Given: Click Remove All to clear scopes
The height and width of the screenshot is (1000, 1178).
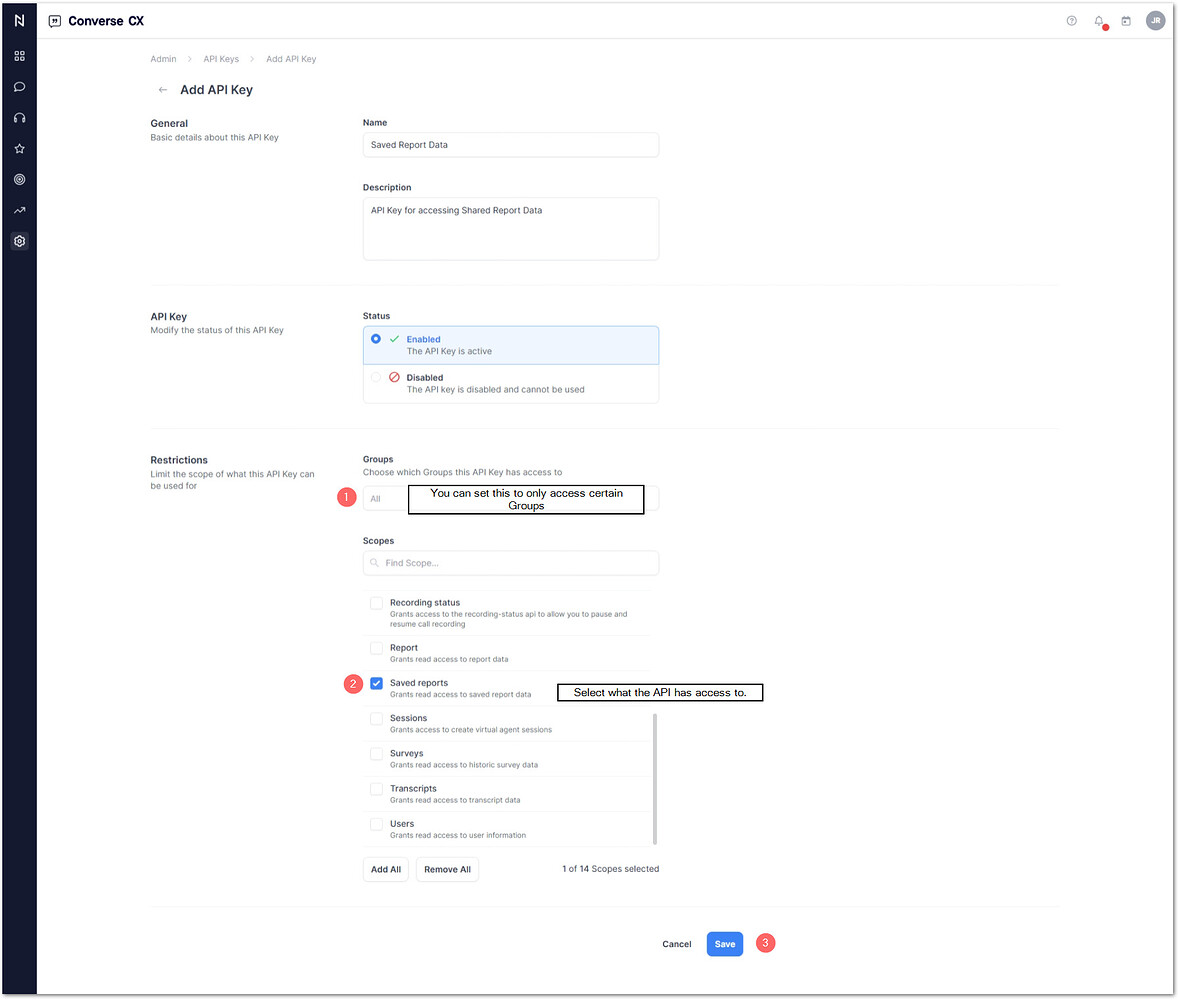Looking at the screenshot, I should tap(447, 869).
